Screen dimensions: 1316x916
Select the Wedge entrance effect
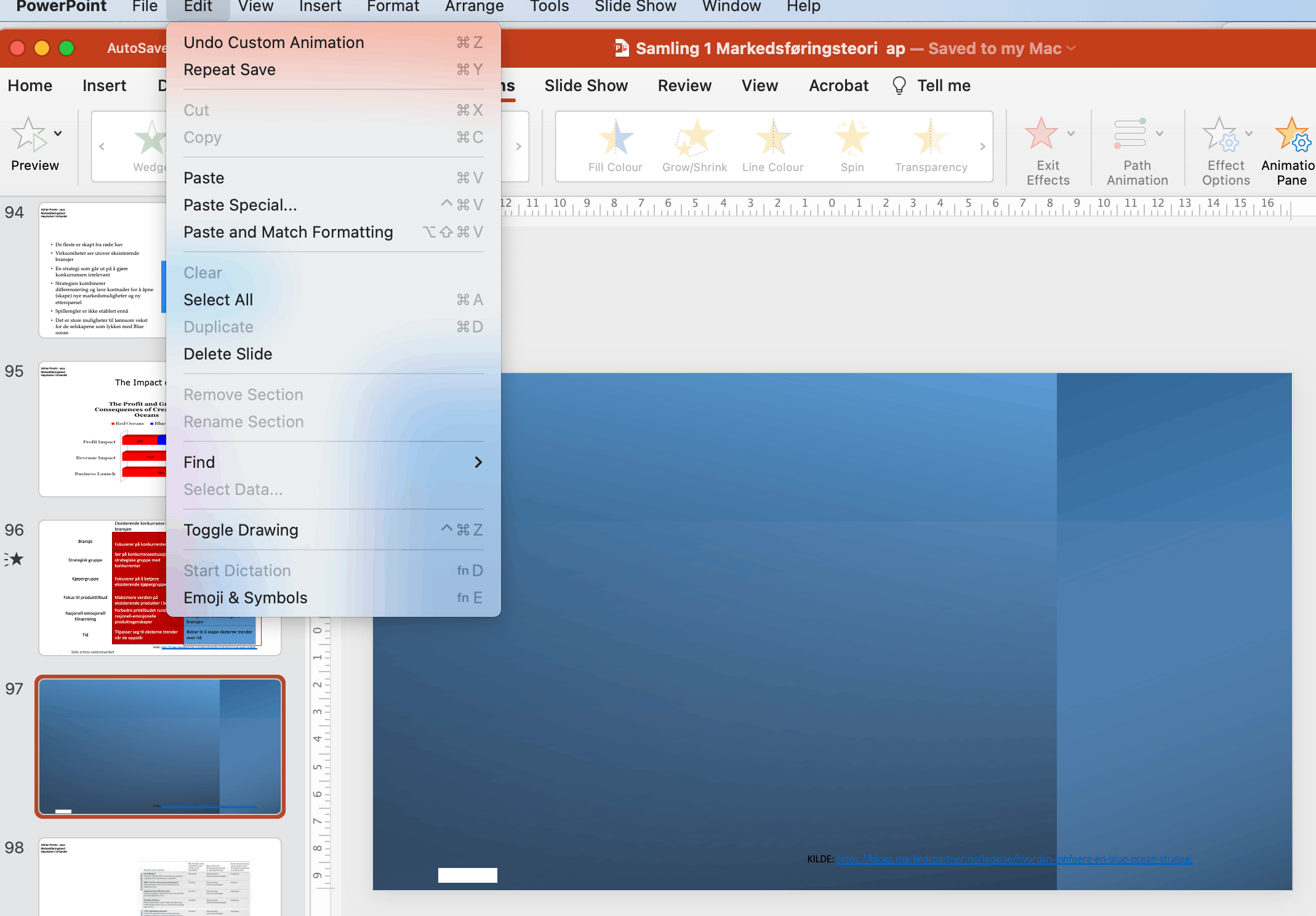(x=150, y=146)
